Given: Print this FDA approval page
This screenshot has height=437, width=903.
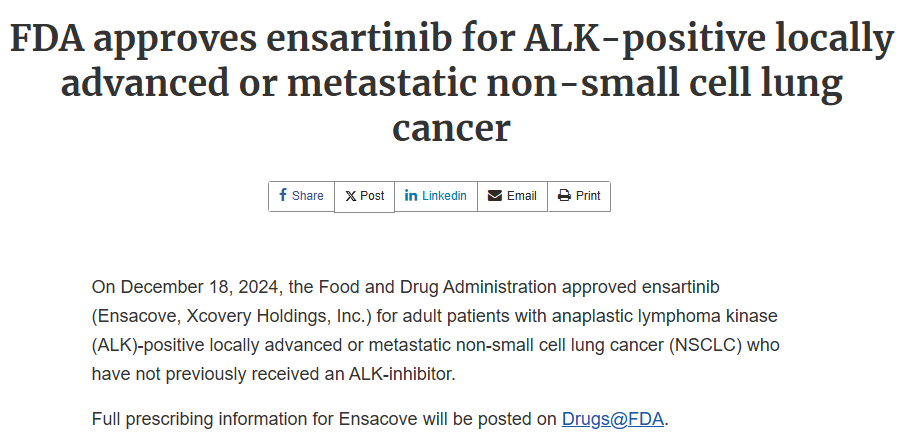Looking at the screenshot, I should pyautogui.click(x=579, y=196).
